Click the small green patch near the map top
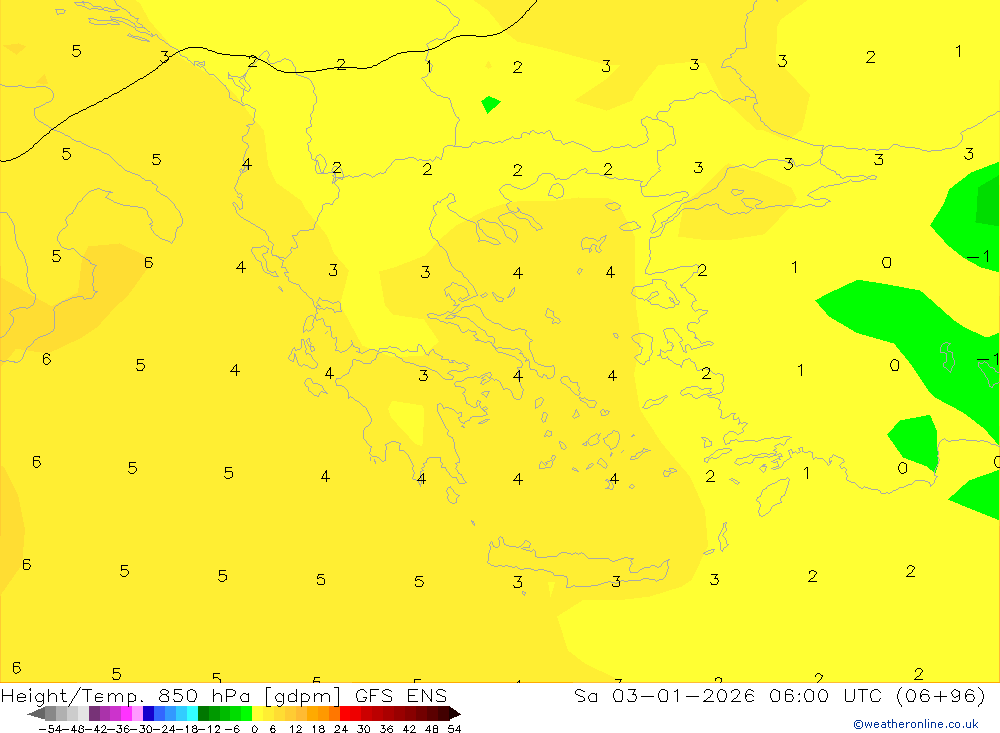This screenshot has height=733, width=1000. [x=490, y=104]
